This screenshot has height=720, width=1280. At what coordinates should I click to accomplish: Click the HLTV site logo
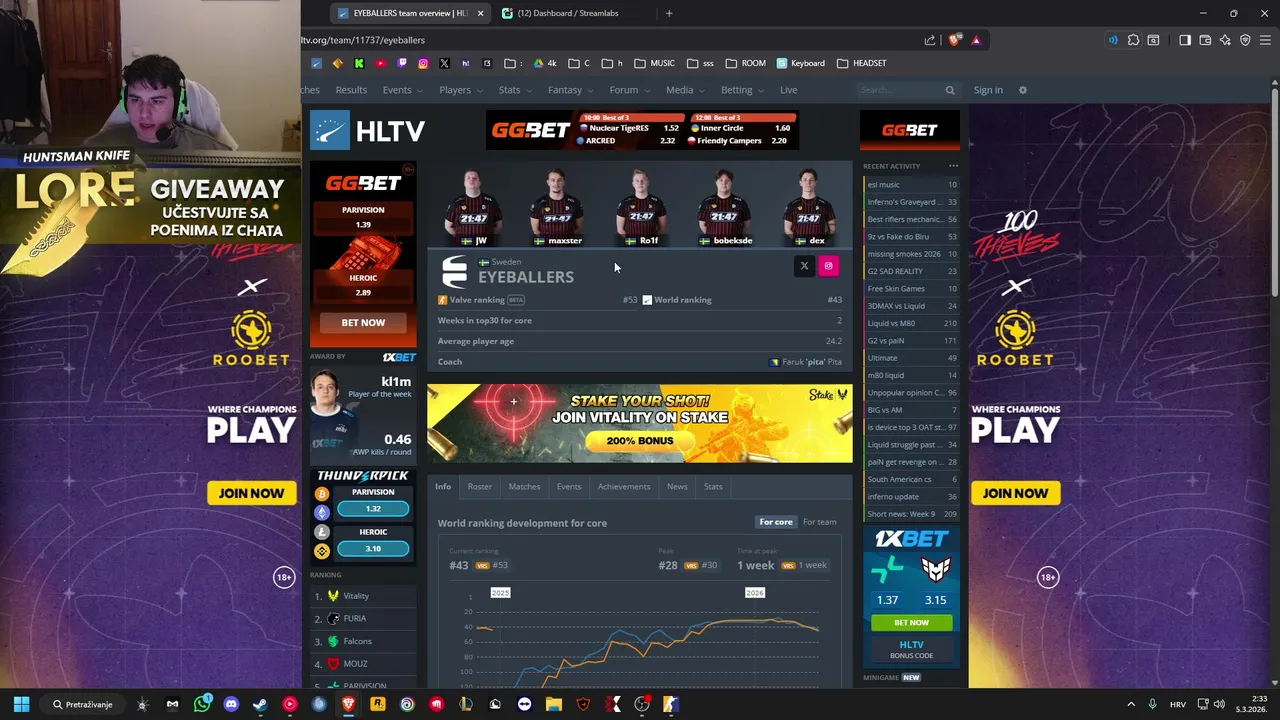tap(367, 131)
